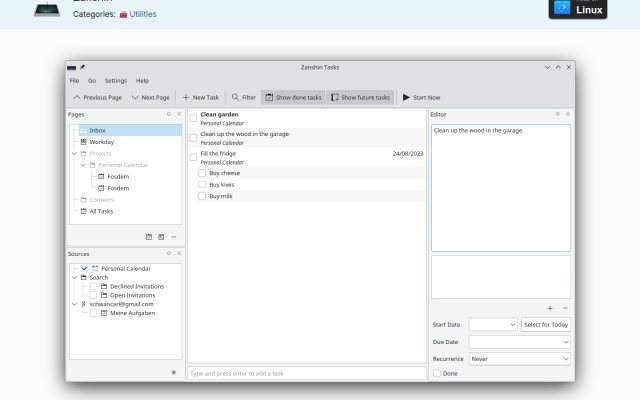This screenshot has height=400, width=640.
Task: Click the Start Now play button
Action: (x=422, y=98)
